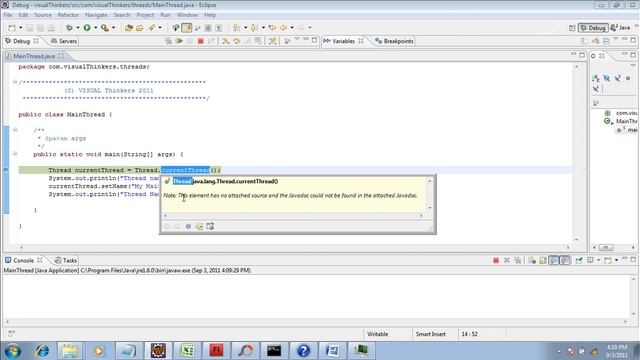
Task: Click the Debug perspective button
Action: coord(593,28)
